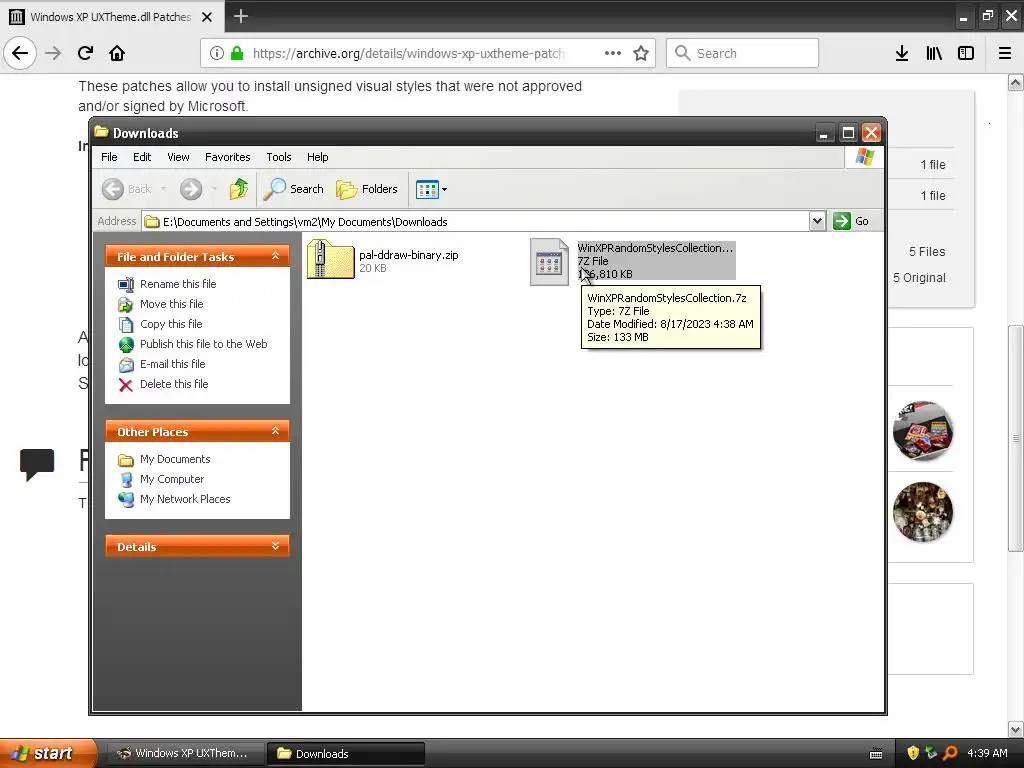Open the View menu
The image size is (1024, 768).
point(178,157)
